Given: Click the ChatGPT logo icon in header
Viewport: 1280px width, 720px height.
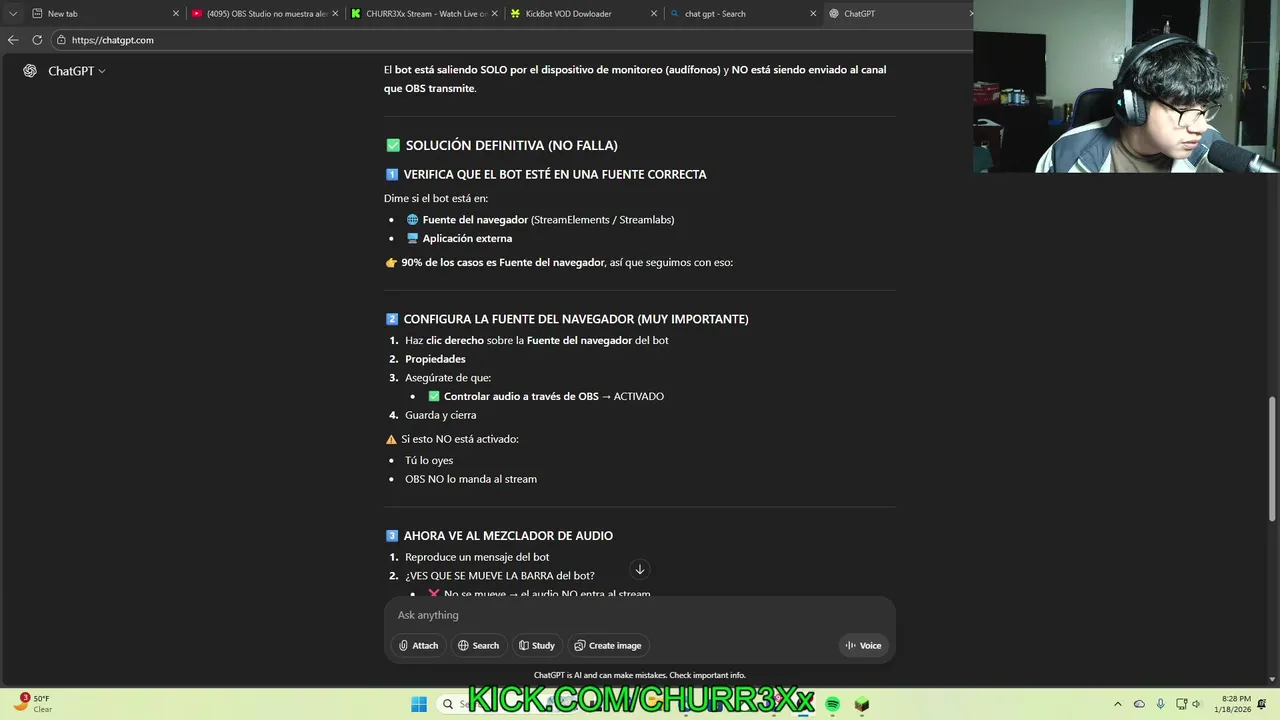Looking at the screenshot, I should 30,71.
